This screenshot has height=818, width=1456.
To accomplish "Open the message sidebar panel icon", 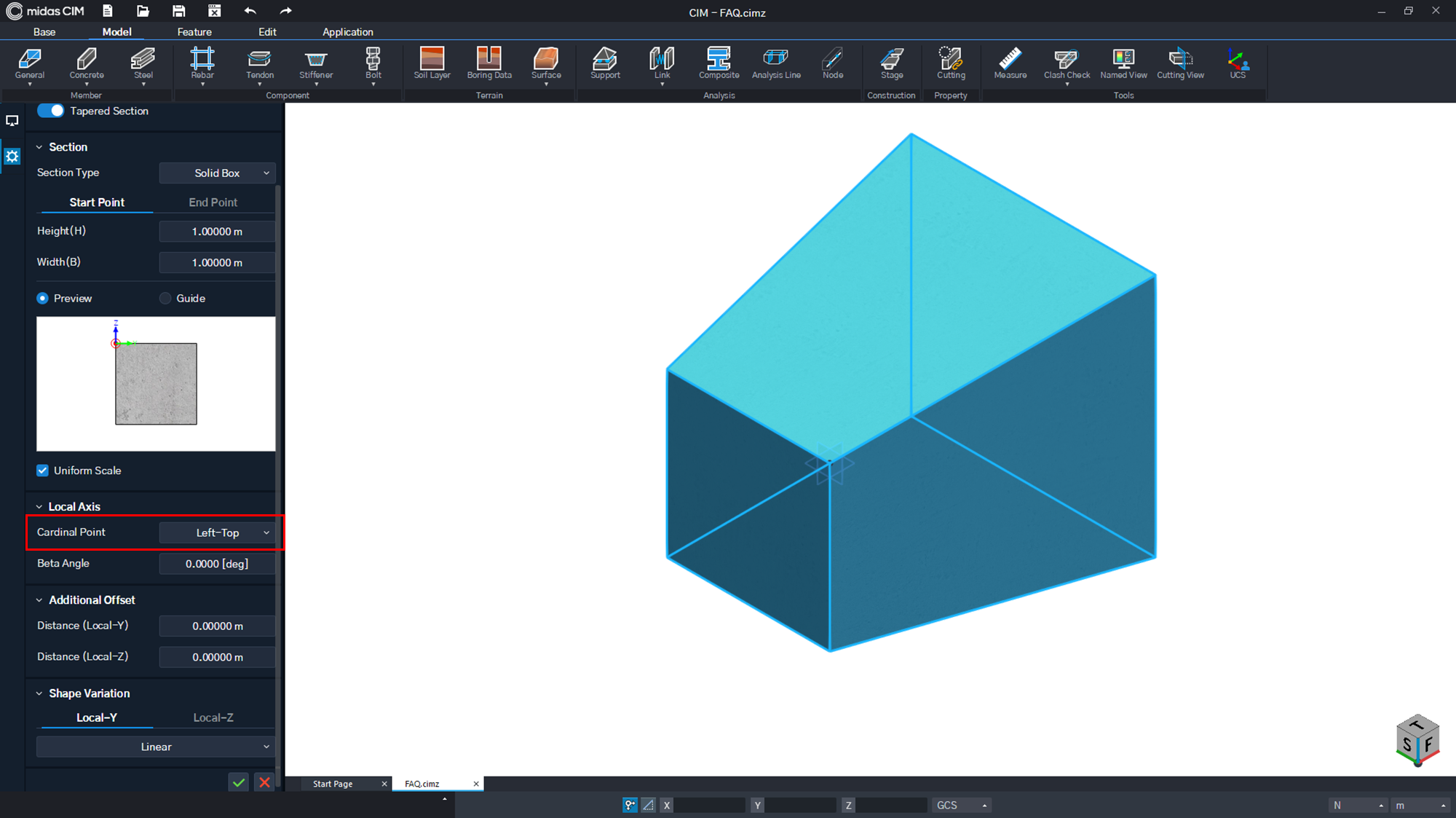I will pos(12,121).
